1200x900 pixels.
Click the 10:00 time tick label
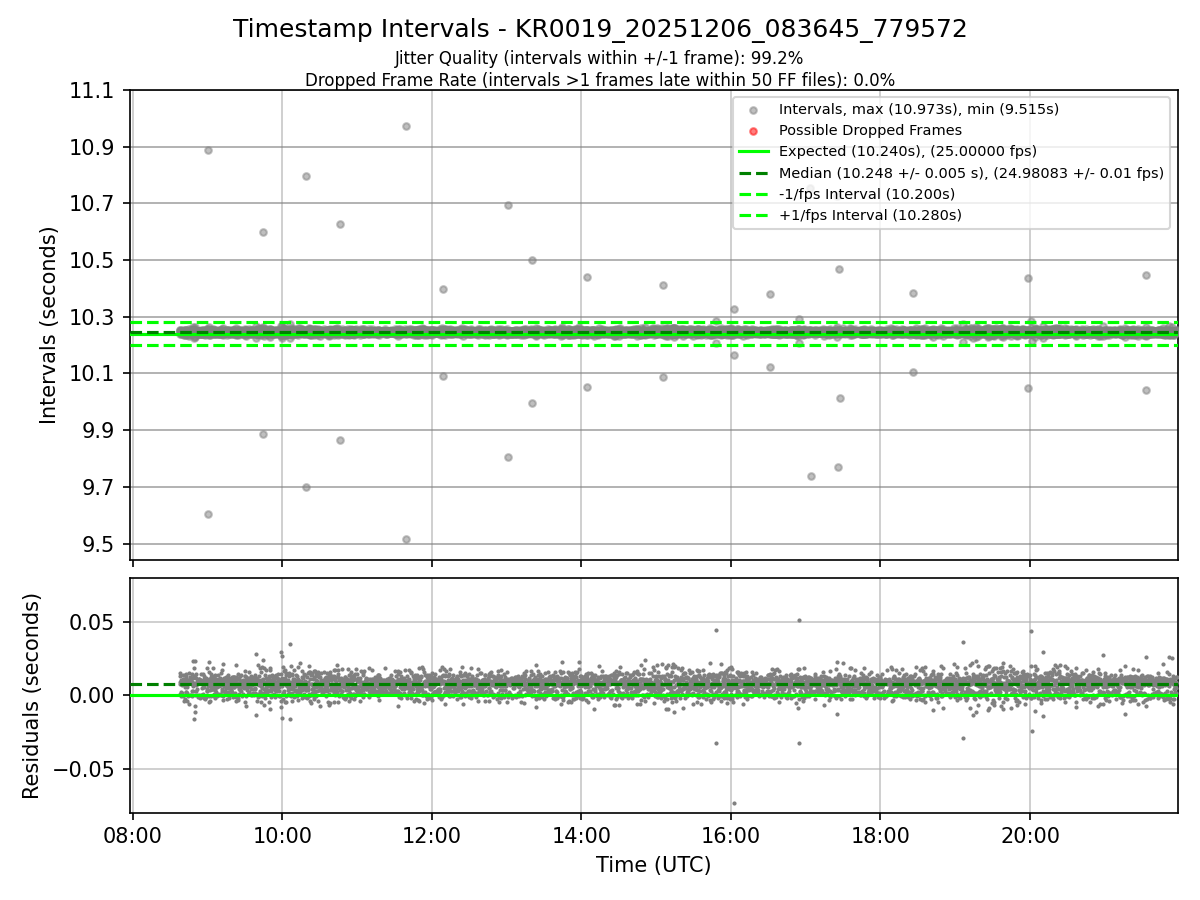(282, 834)
